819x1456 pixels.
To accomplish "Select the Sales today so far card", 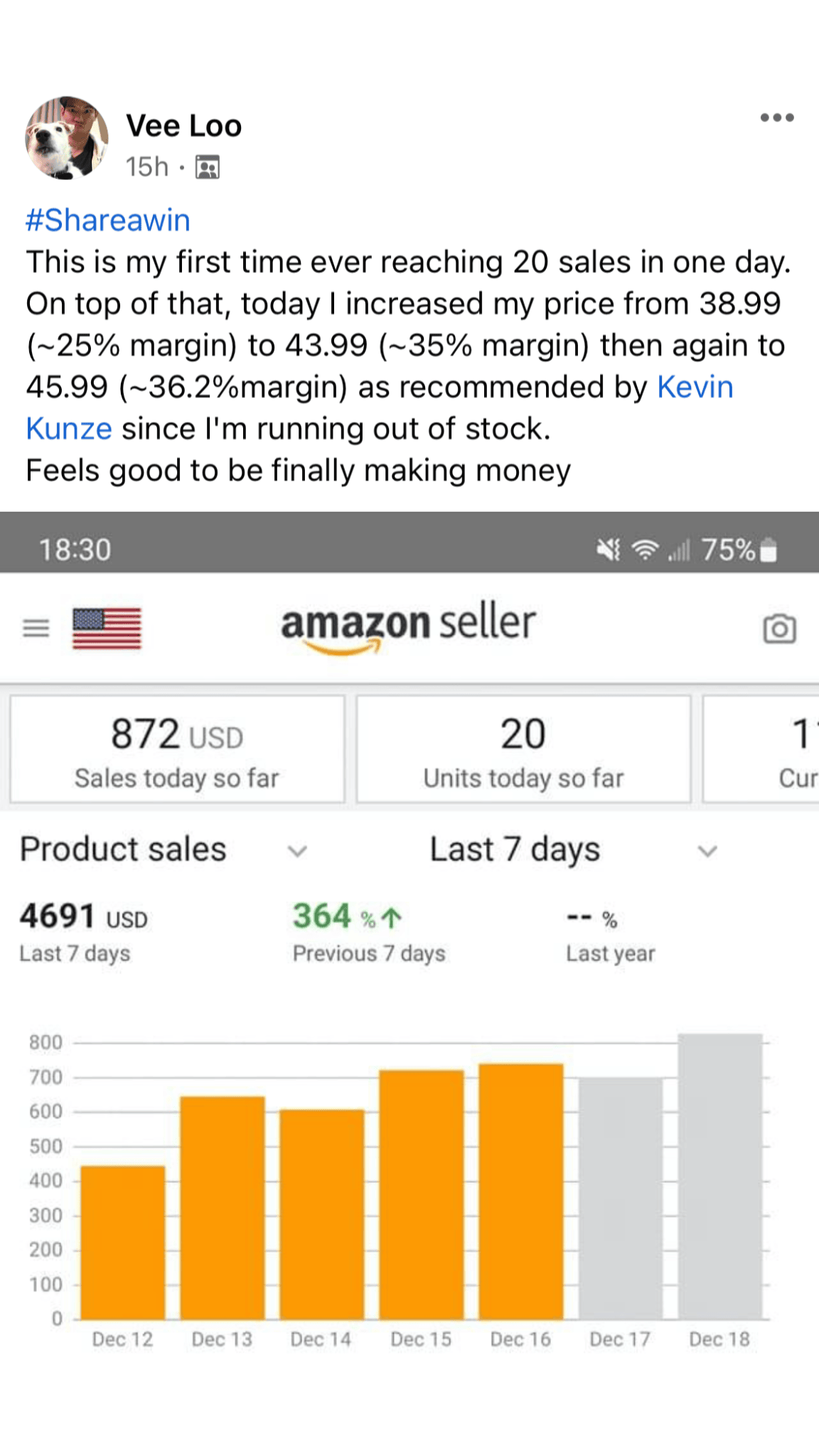I will (x=177, y=749).
